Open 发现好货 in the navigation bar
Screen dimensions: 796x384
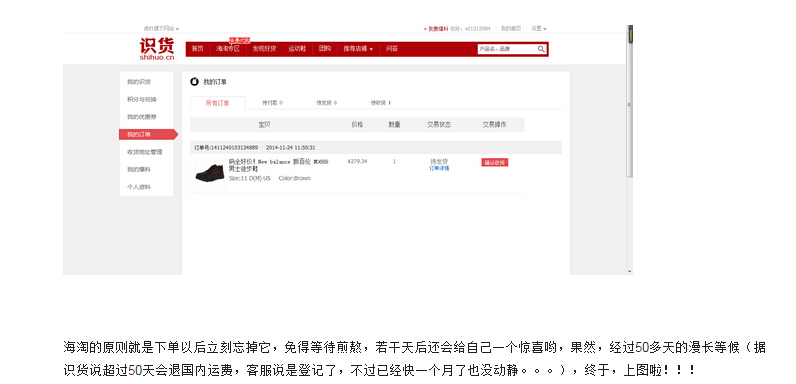(264, 49)
